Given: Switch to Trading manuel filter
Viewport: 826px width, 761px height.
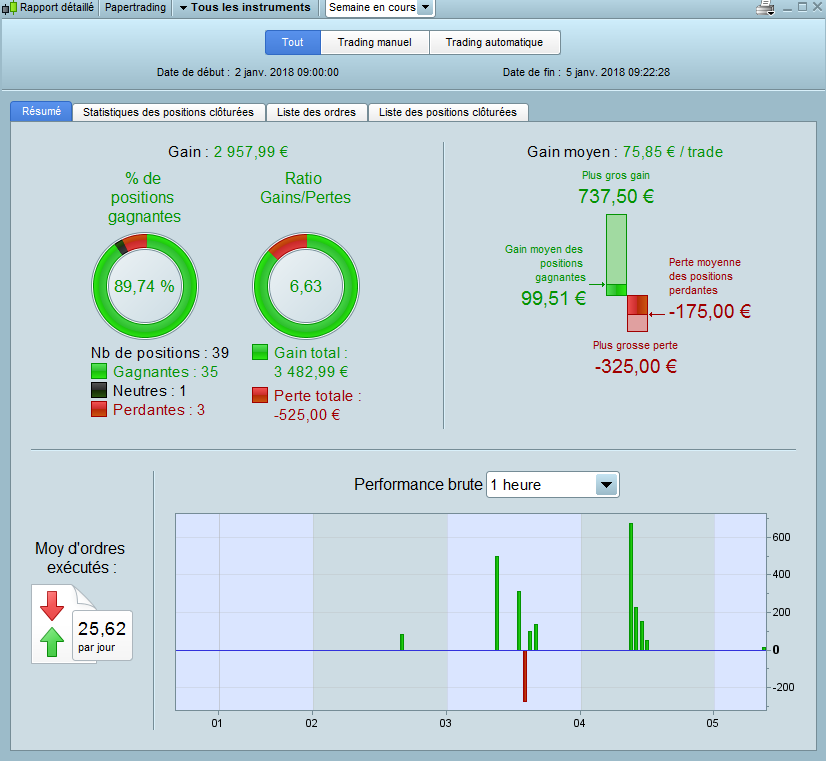Looking at the screenshot, I should [375, 42].
